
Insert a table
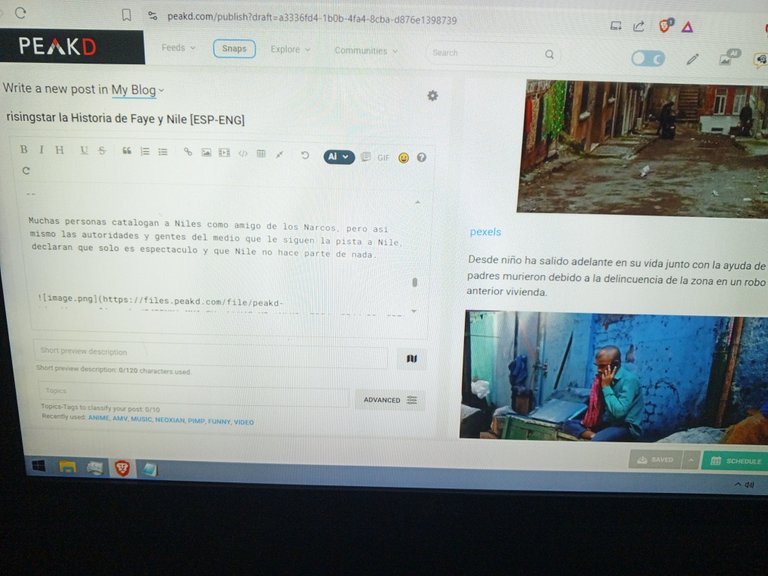(261, 154)
